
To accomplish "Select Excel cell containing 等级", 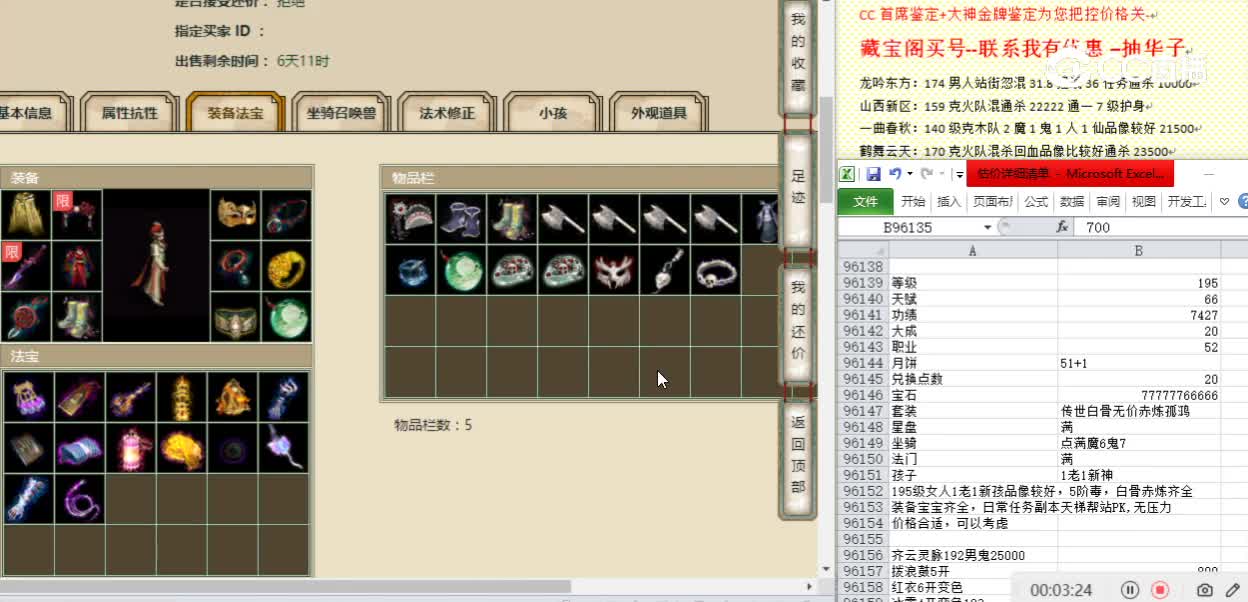I will click(x=972, y=284).
